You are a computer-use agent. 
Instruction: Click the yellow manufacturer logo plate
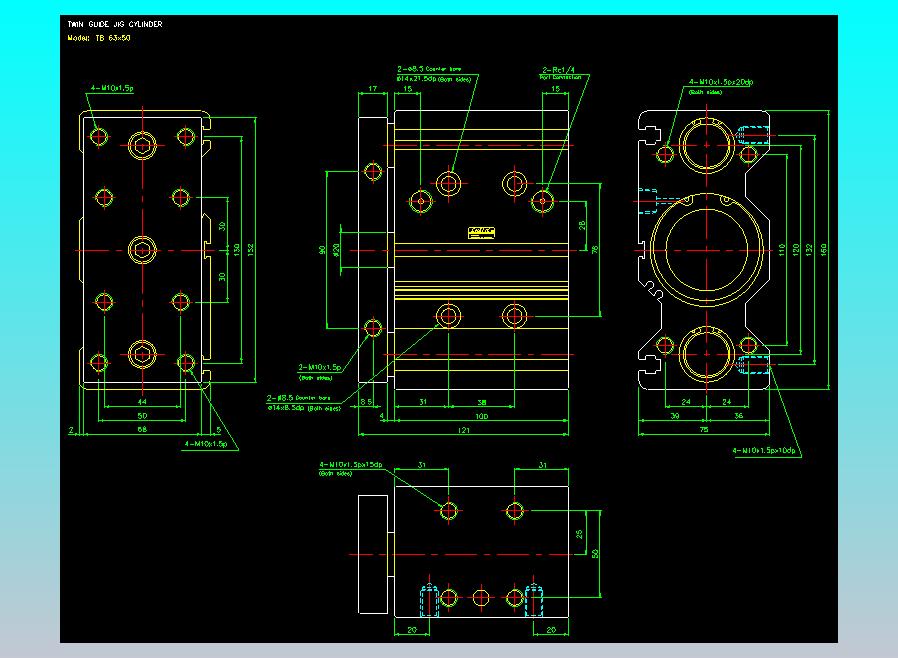(x=481, y=233)
